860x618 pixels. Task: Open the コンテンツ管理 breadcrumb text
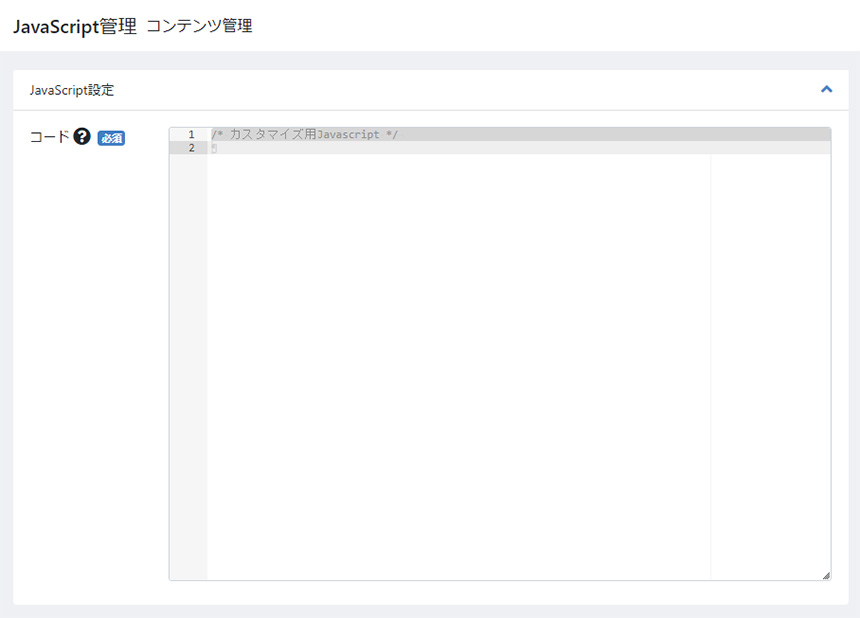(199, 27)
